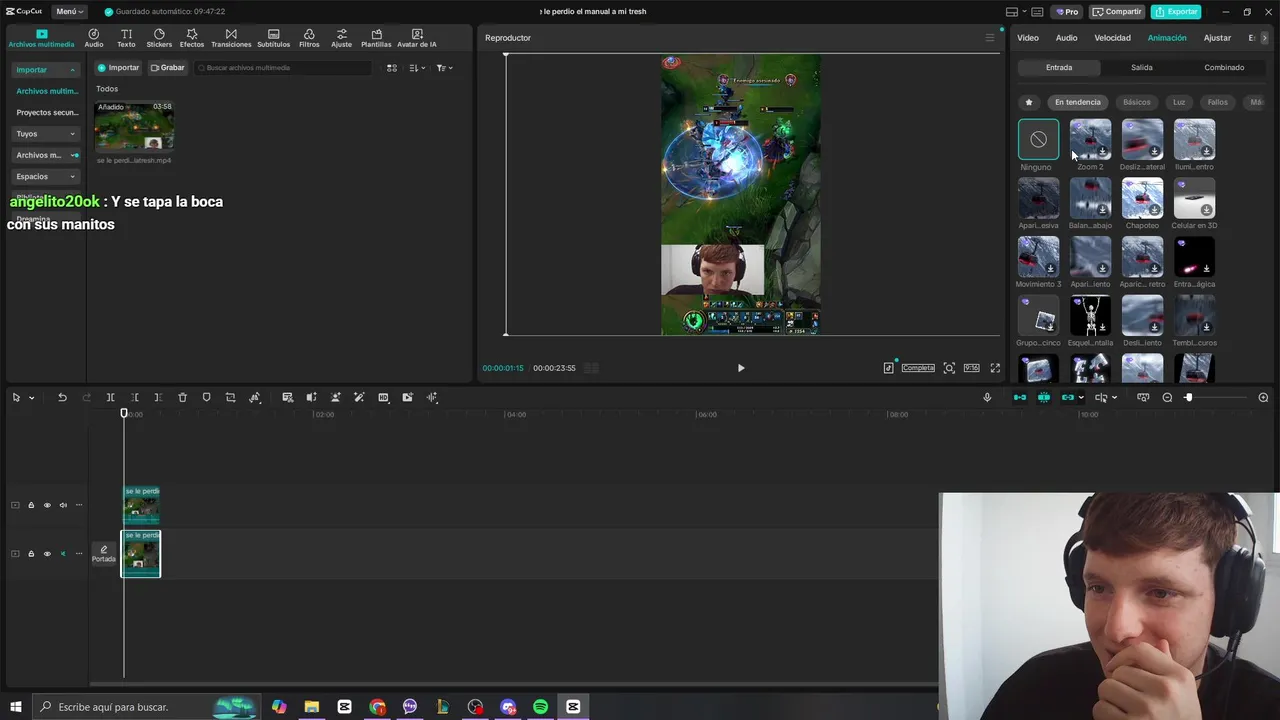Click the Exportar button
Image resolution: width=1280 pixels, height=720 pixels.
click(1176, 11)
